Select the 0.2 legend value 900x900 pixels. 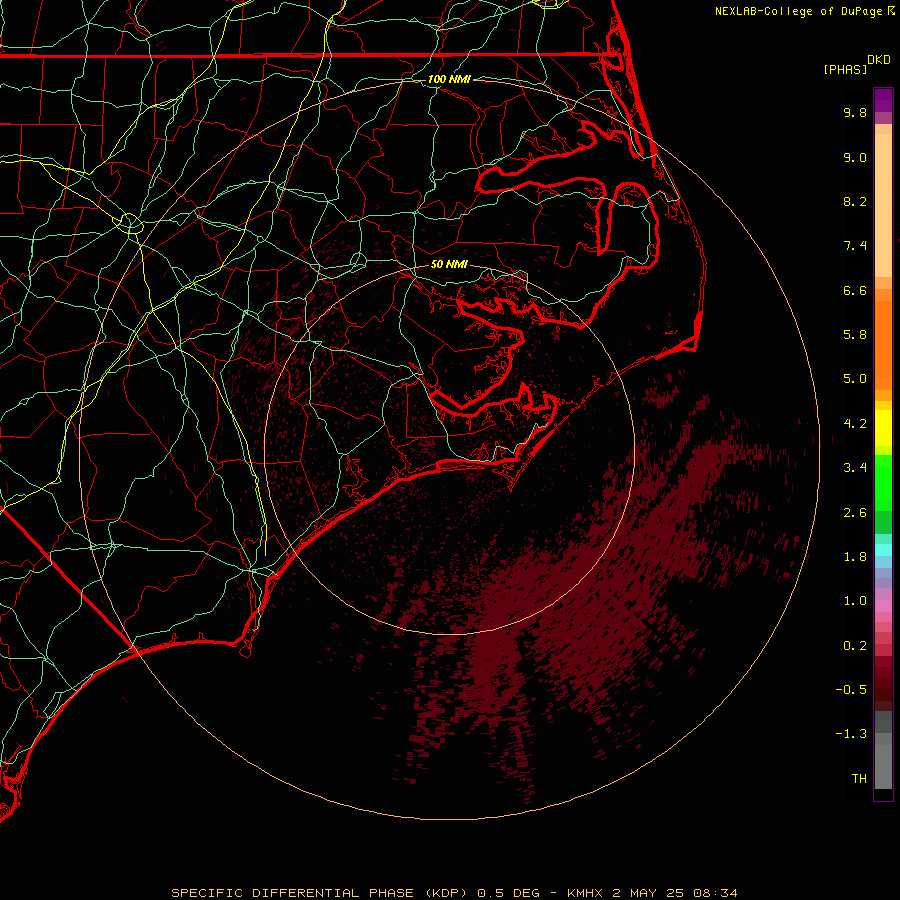pos(855,646)
